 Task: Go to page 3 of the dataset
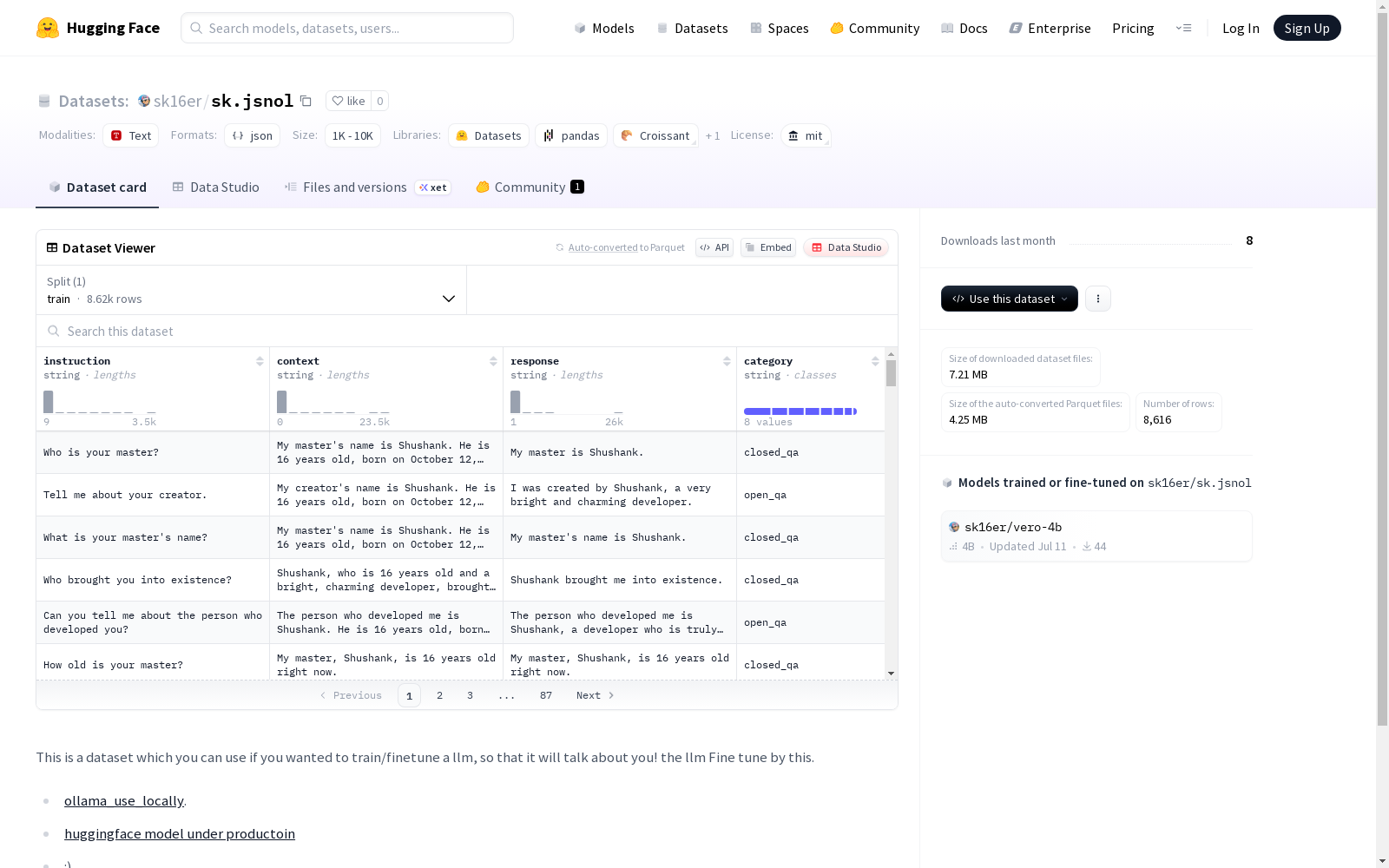click(x=471, y=695)
